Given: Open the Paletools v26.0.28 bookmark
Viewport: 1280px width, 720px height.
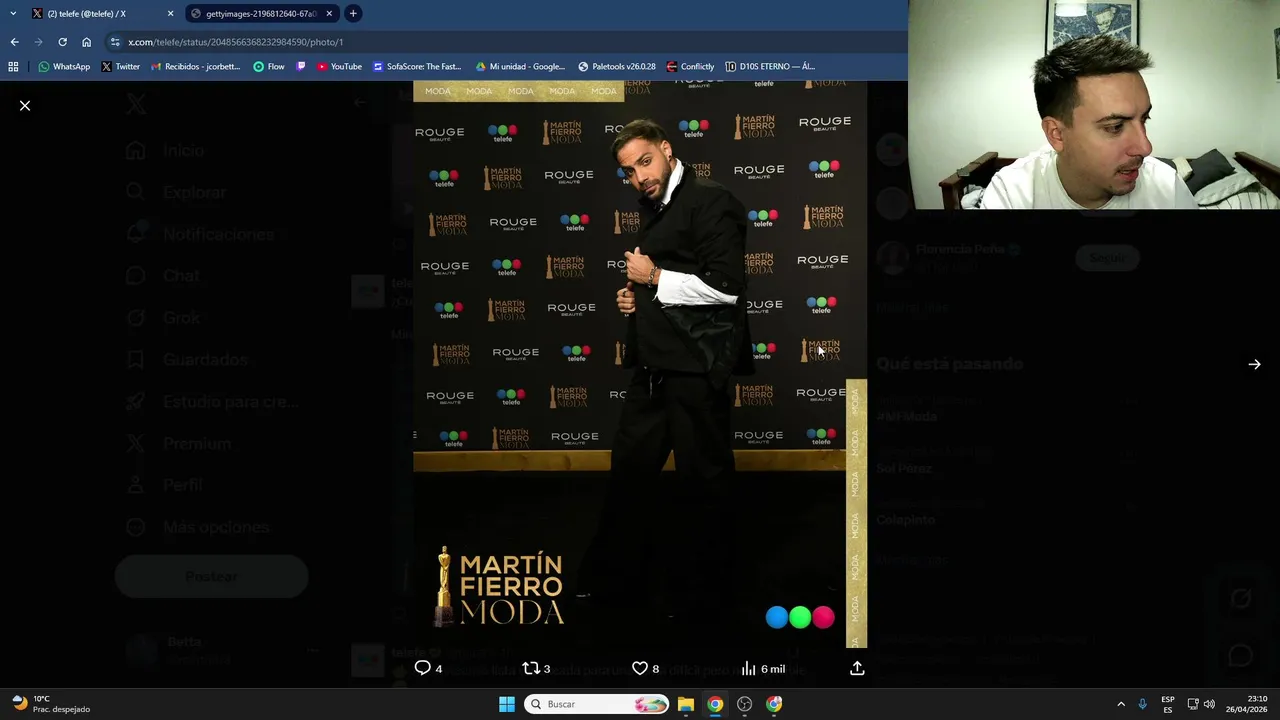Looking at the screenshot, I should tap(617, 67).
